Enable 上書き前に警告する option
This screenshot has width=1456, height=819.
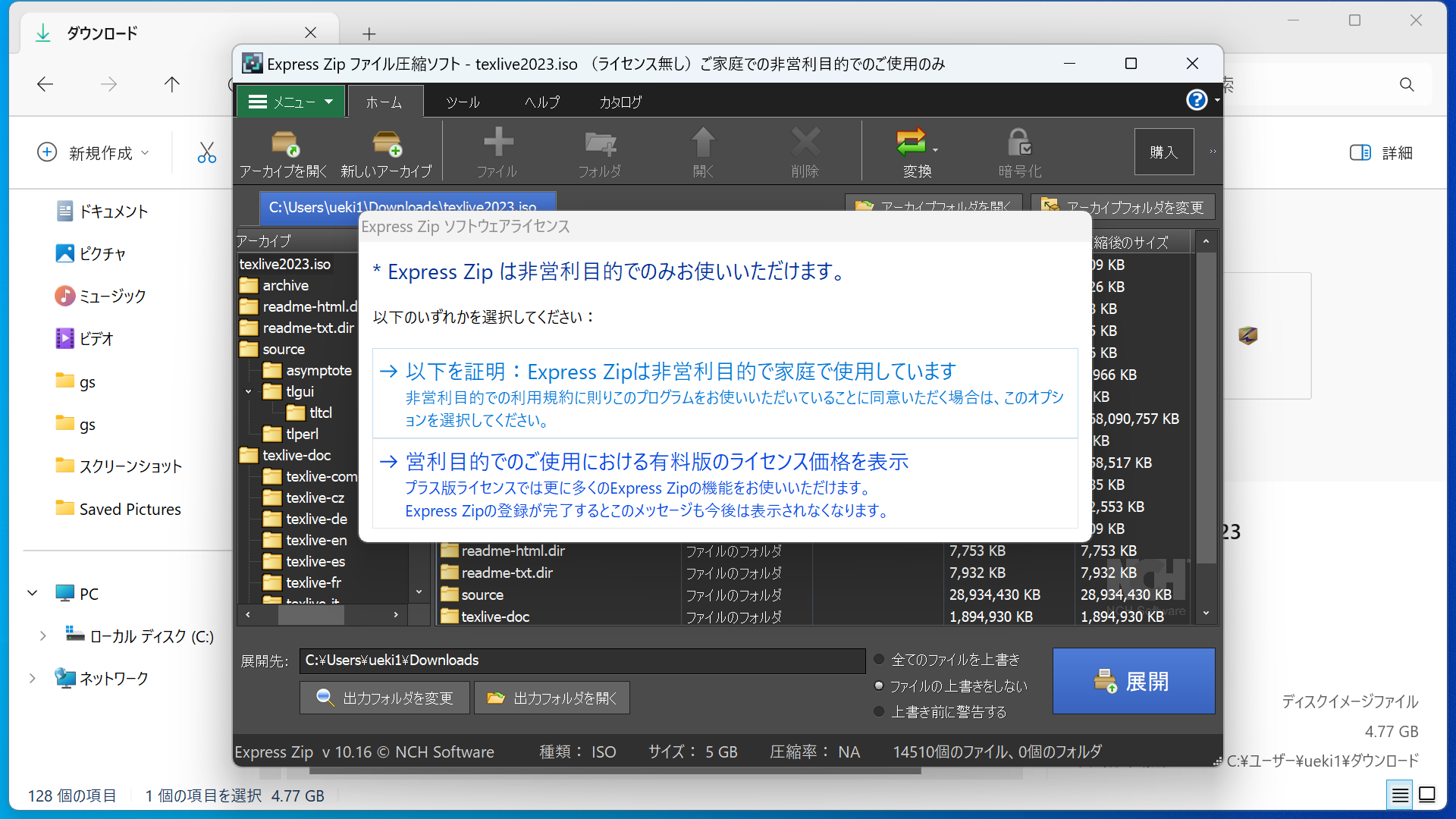click(x=878, y=711)
